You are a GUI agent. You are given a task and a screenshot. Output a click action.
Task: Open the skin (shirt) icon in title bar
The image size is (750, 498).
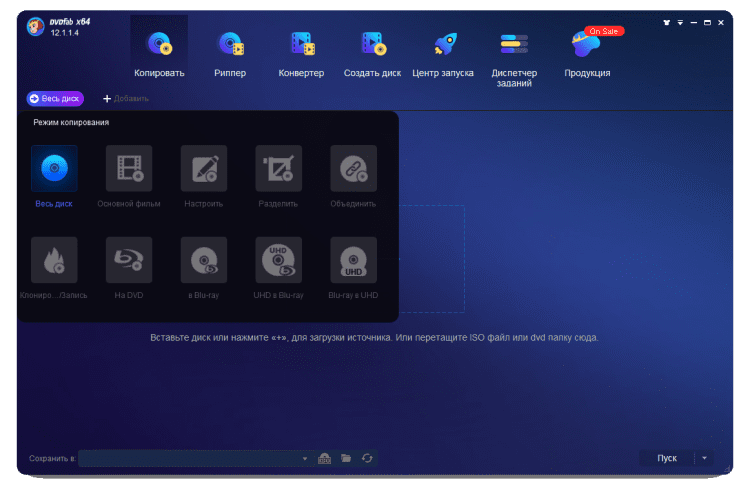click(667, 22)
